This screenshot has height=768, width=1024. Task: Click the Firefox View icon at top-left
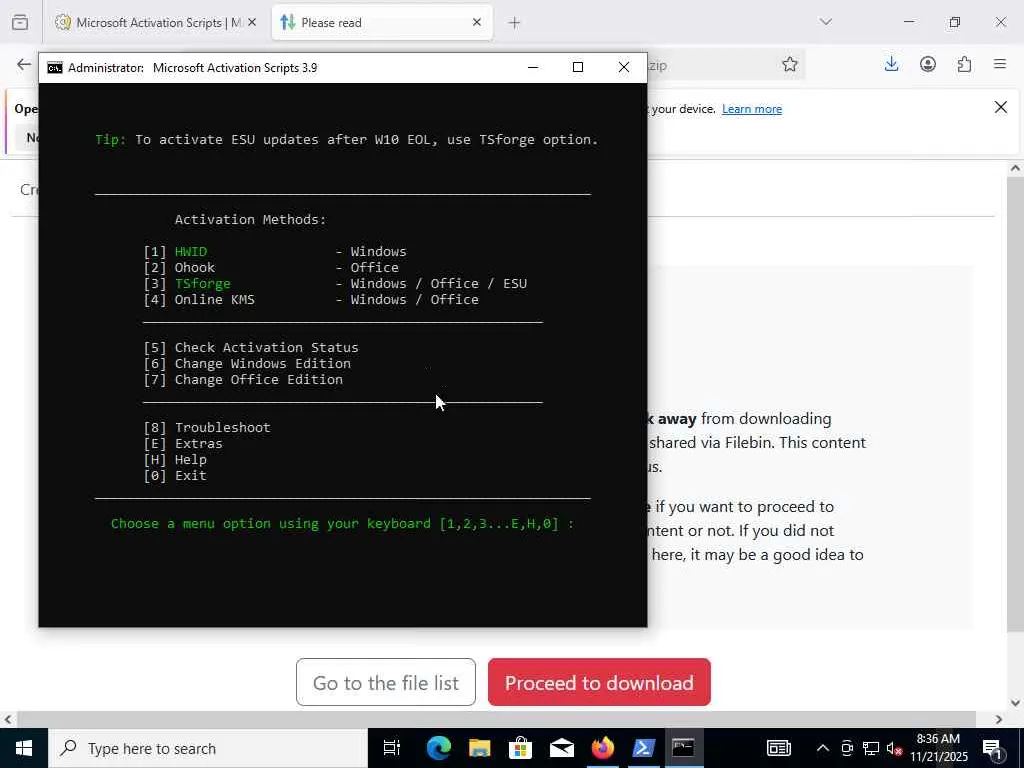click(20, 22)
